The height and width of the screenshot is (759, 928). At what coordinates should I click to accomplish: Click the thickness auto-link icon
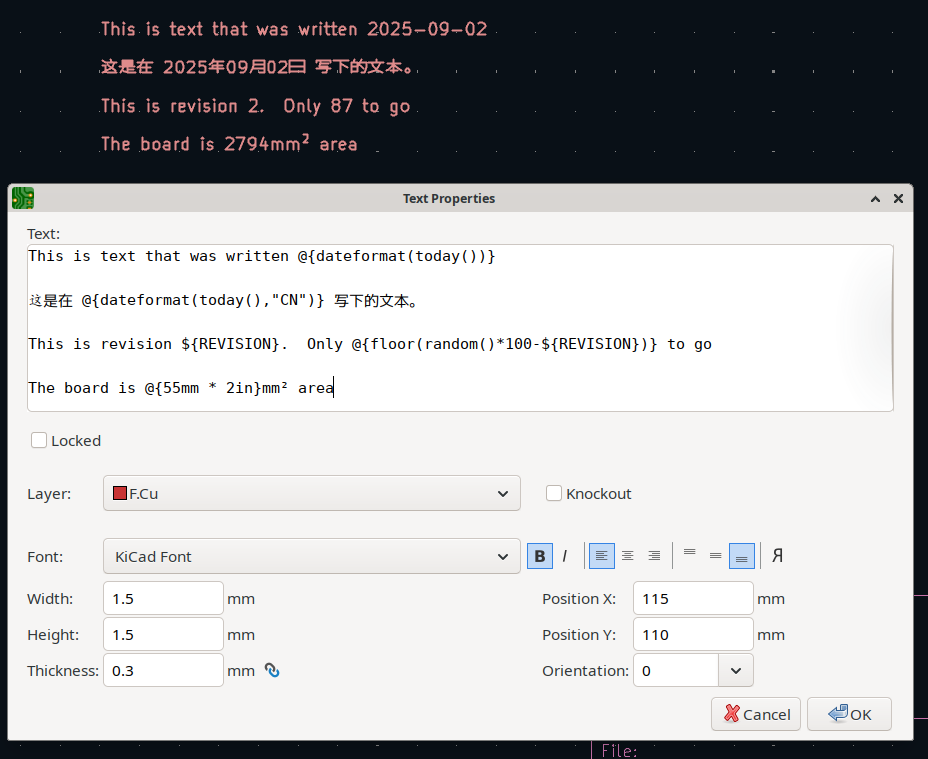tap(272, 670)
